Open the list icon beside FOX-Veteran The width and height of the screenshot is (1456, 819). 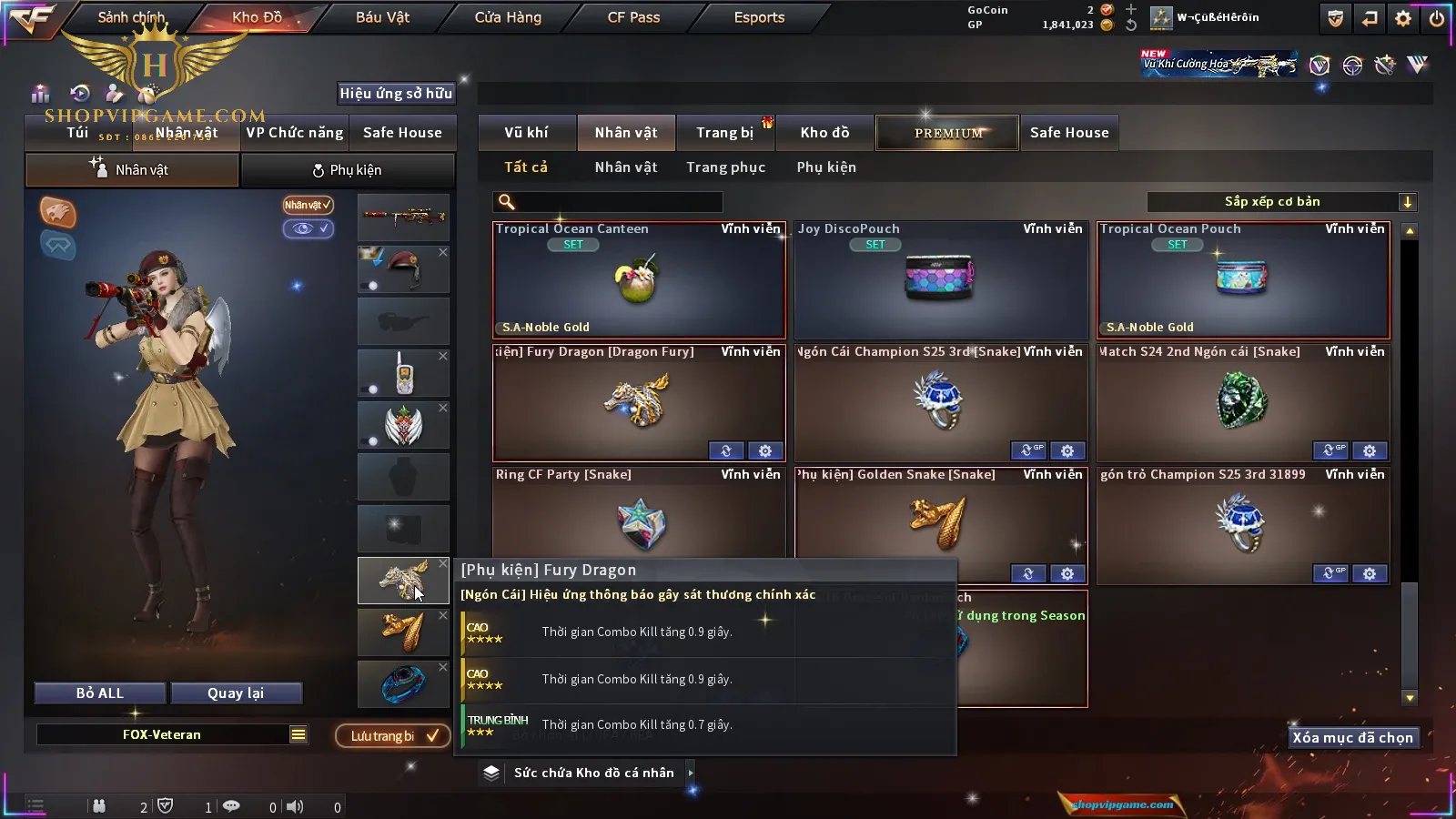tap(298, 734)
